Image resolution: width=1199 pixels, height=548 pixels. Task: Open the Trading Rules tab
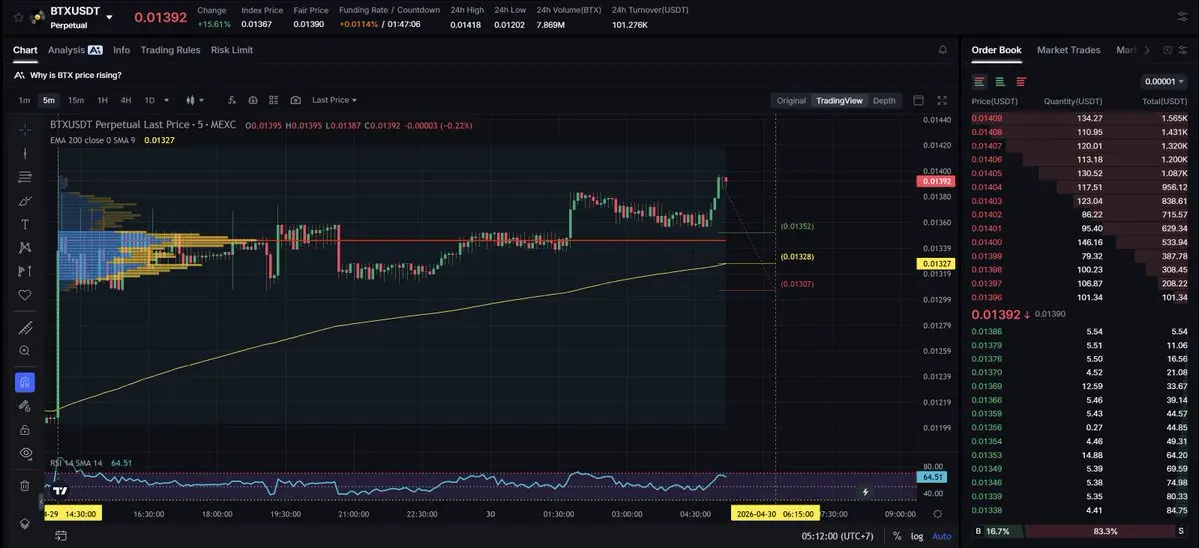point(171,50)
